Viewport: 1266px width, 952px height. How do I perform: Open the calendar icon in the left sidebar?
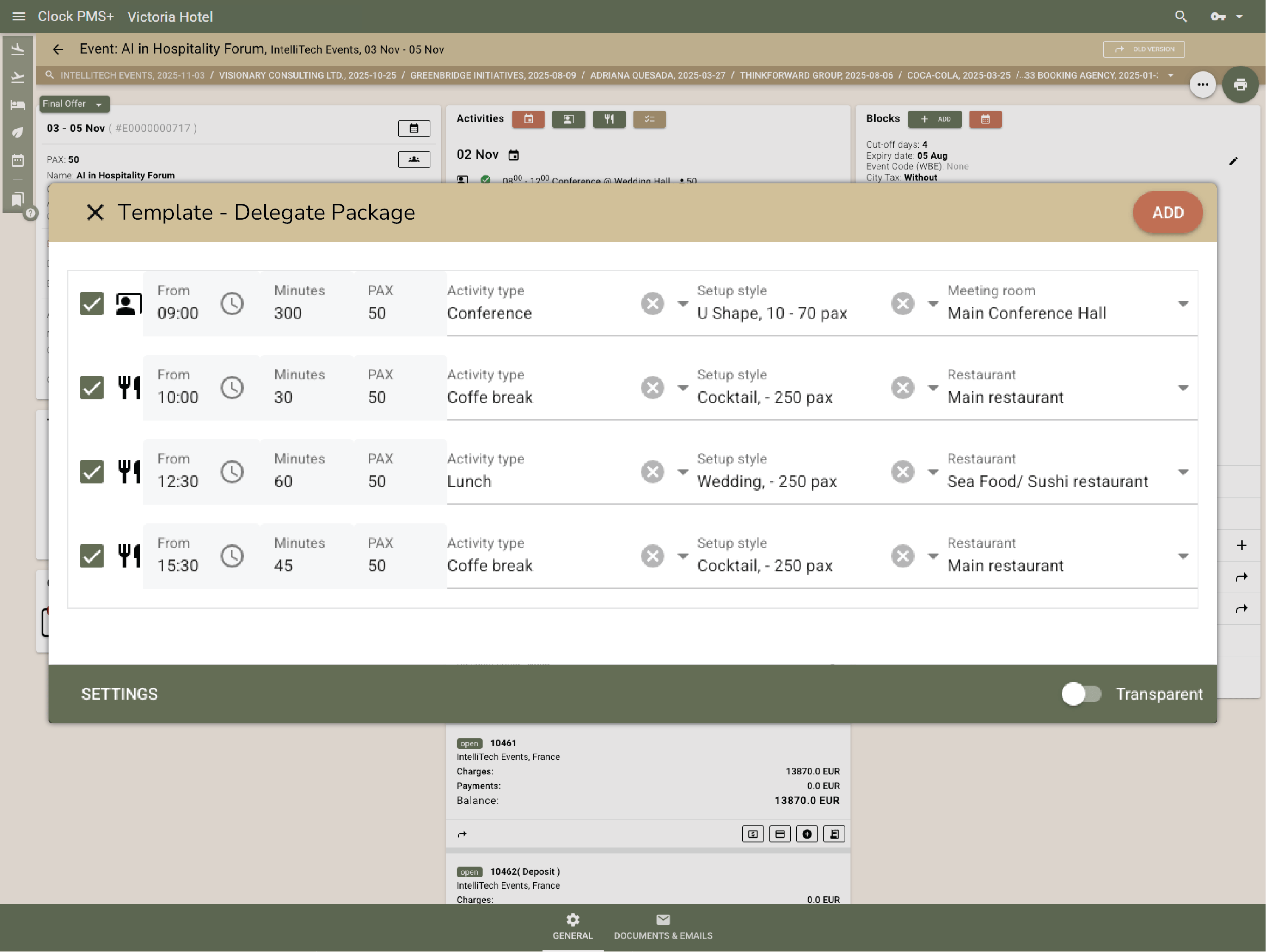click(18, 160)
